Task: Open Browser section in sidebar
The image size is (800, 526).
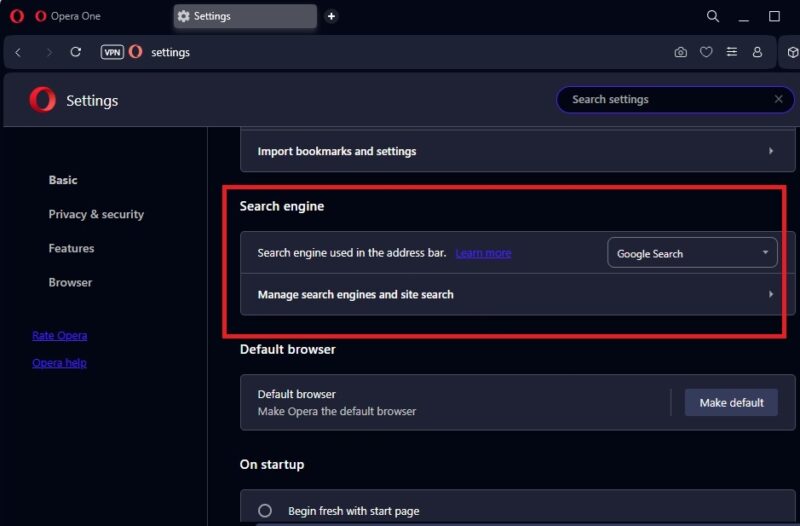Action: tap(70, 283)
